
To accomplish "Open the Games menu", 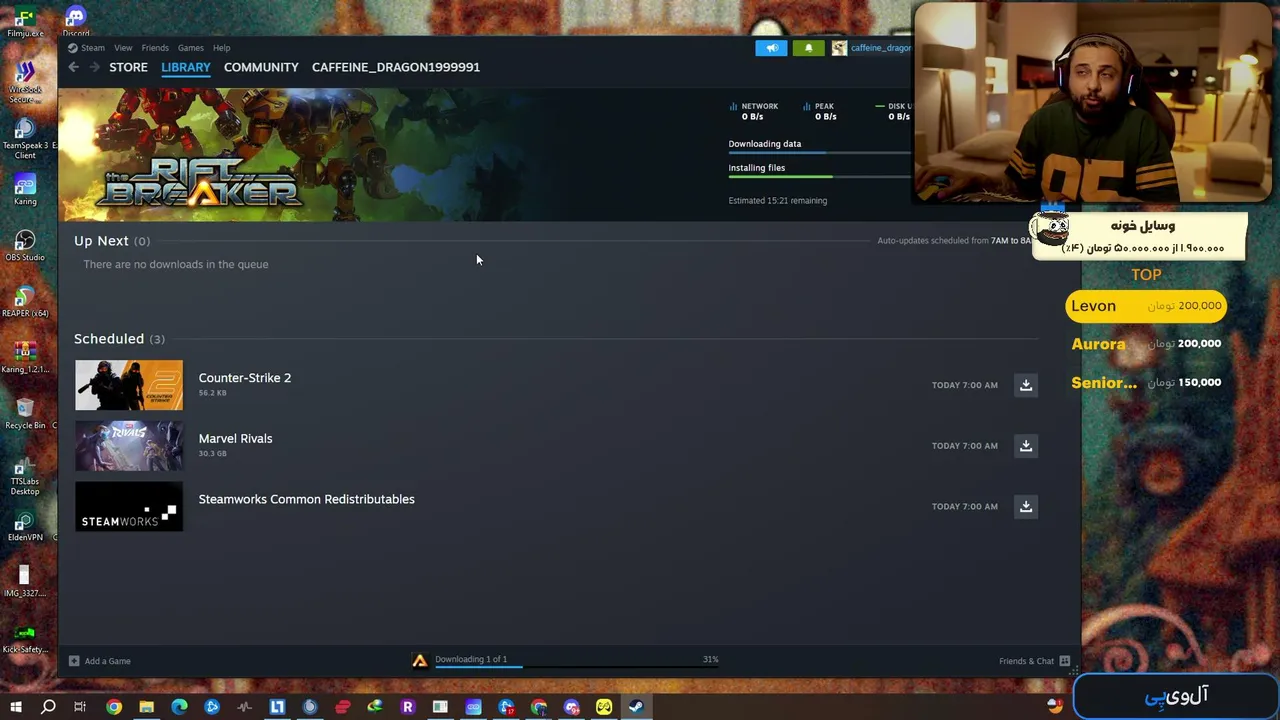I will pos(191,48).
